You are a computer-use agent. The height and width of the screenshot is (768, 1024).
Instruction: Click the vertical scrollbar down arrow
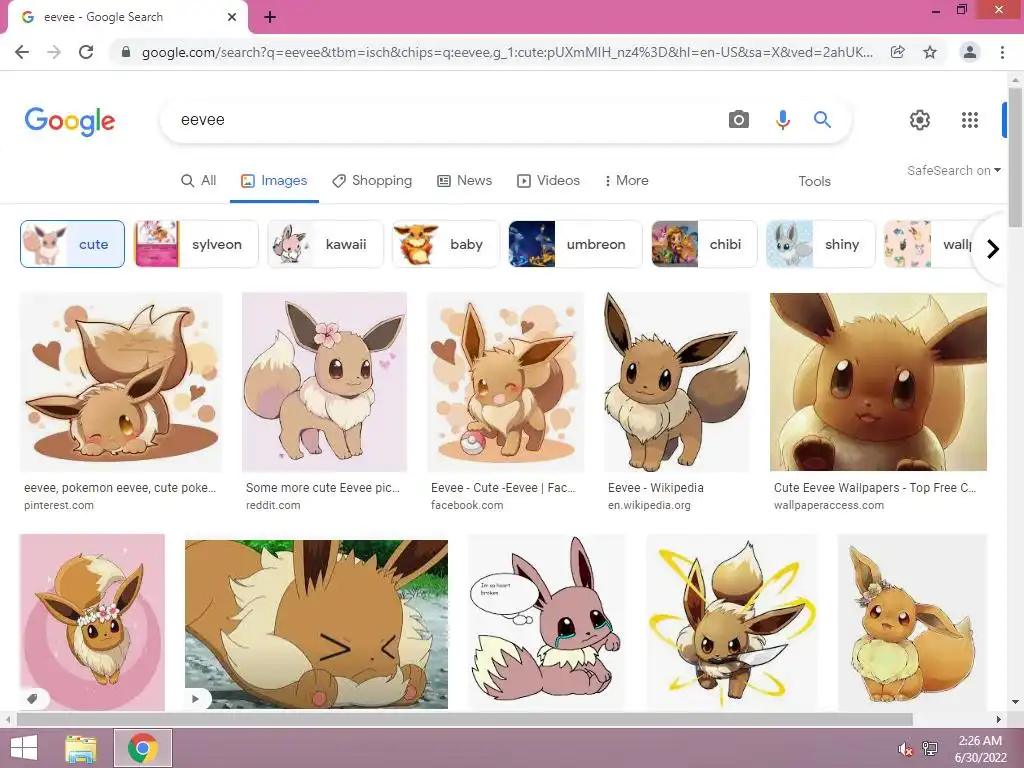coord(1015,703)
